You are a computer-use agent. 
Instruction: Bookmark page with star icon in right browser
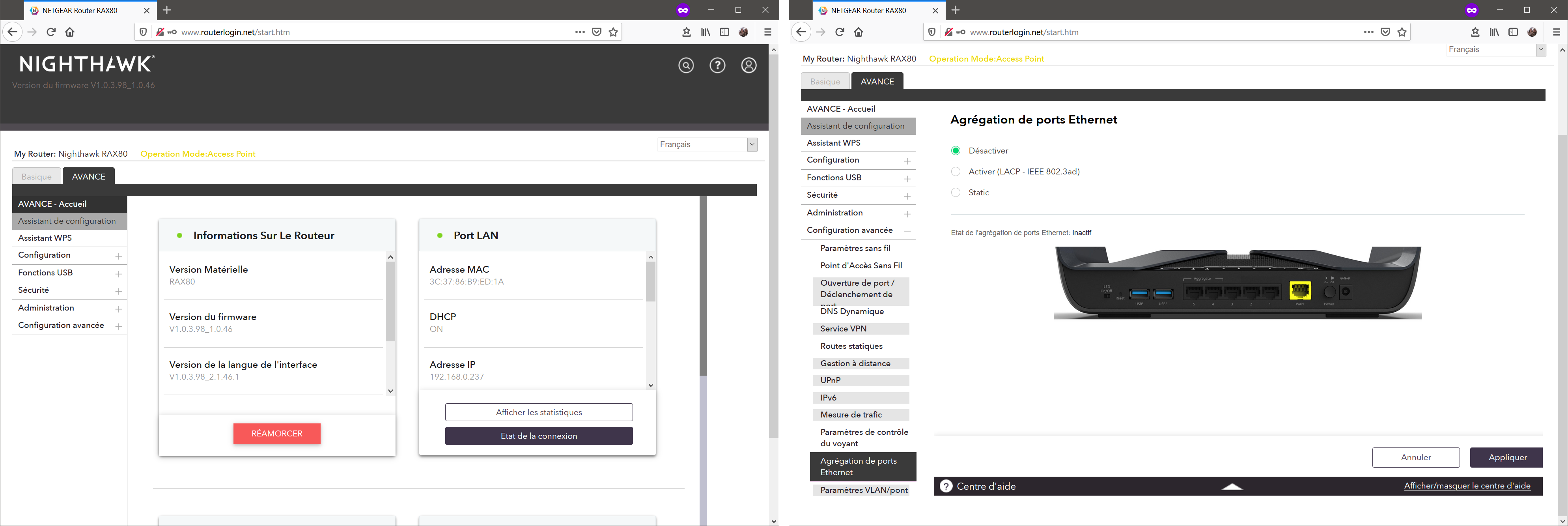click(x=1402, y=32)
